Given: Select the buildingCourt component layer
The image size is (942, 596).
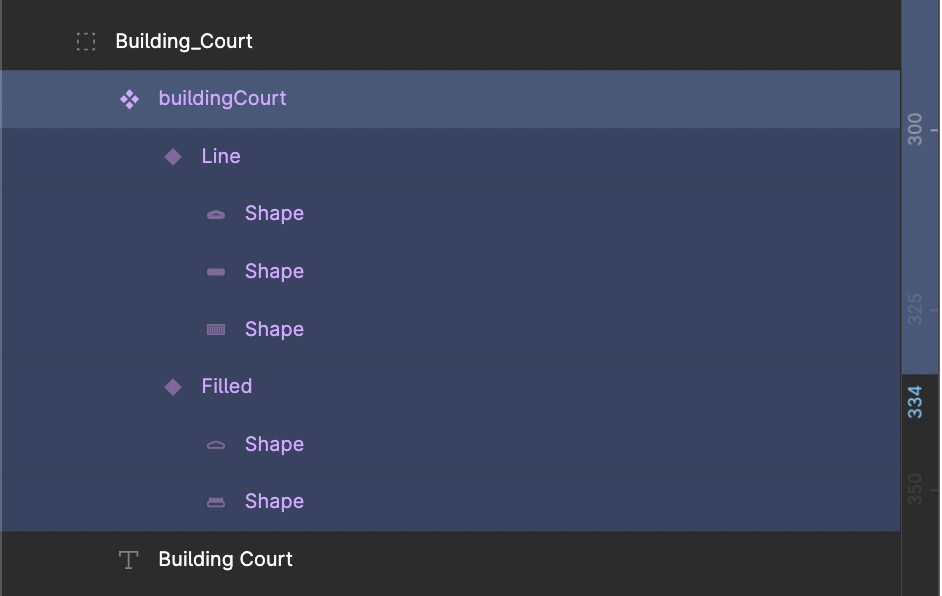Looking at the screenshot, I should [x=222, y=99].
